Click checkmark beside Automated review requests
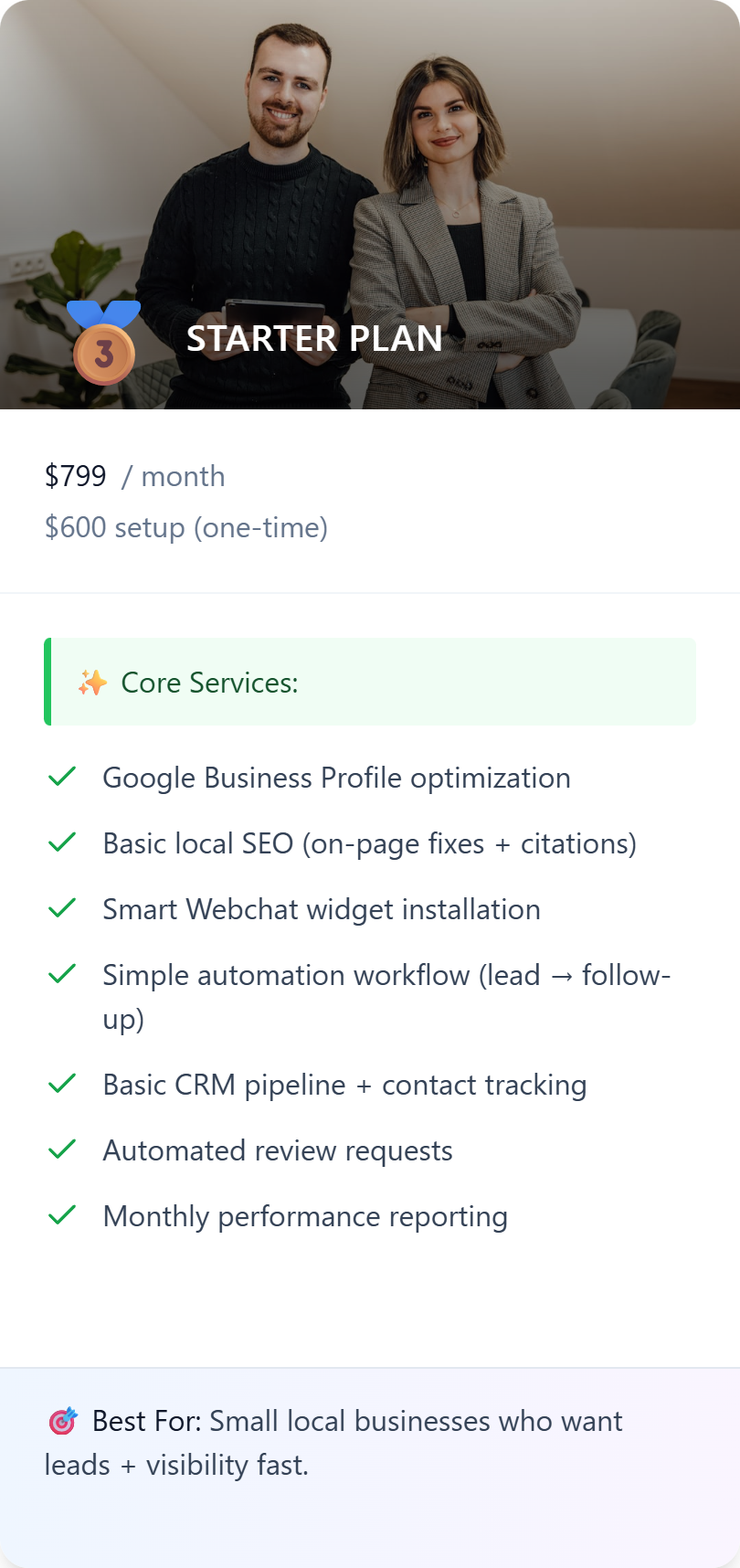Screen dimensions: 740x1568 coord(62,1150)
